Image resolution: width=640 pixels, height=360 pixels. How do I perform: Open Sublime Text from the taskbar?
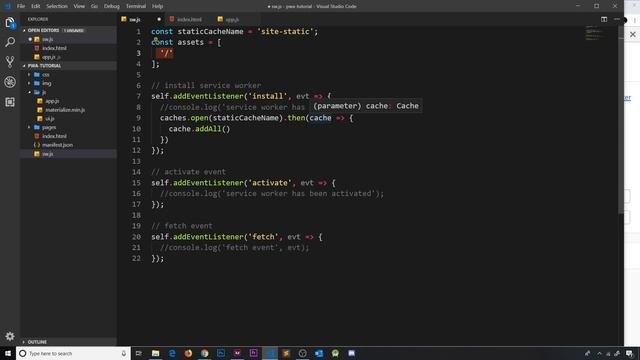[x=286, y=353]
